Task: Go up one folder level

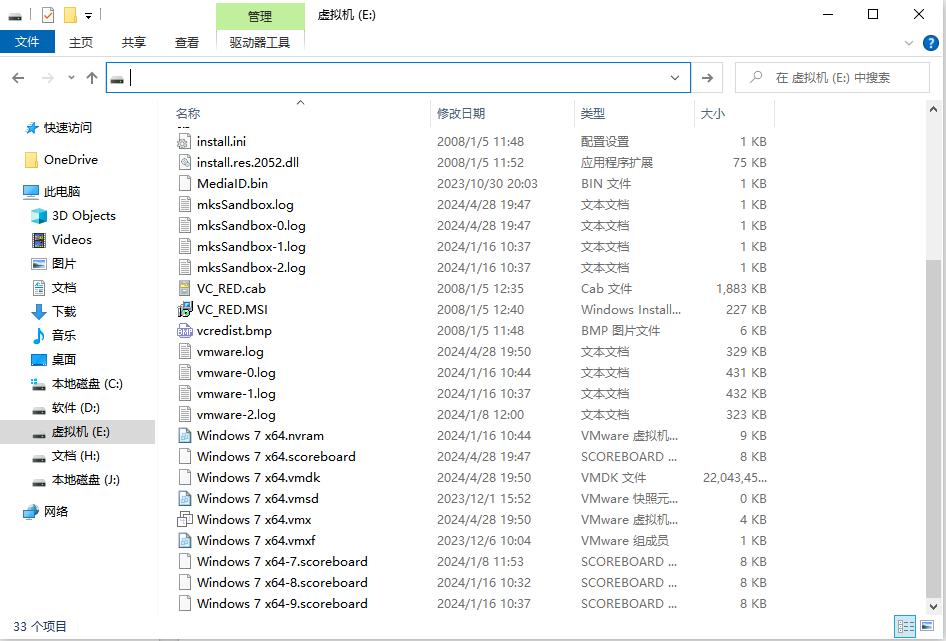Action: [92, 78]
